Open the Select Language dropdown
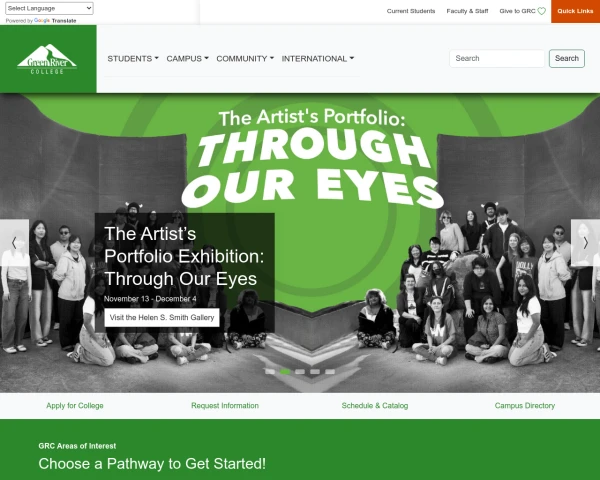The image size is (600, 480). 49,8
